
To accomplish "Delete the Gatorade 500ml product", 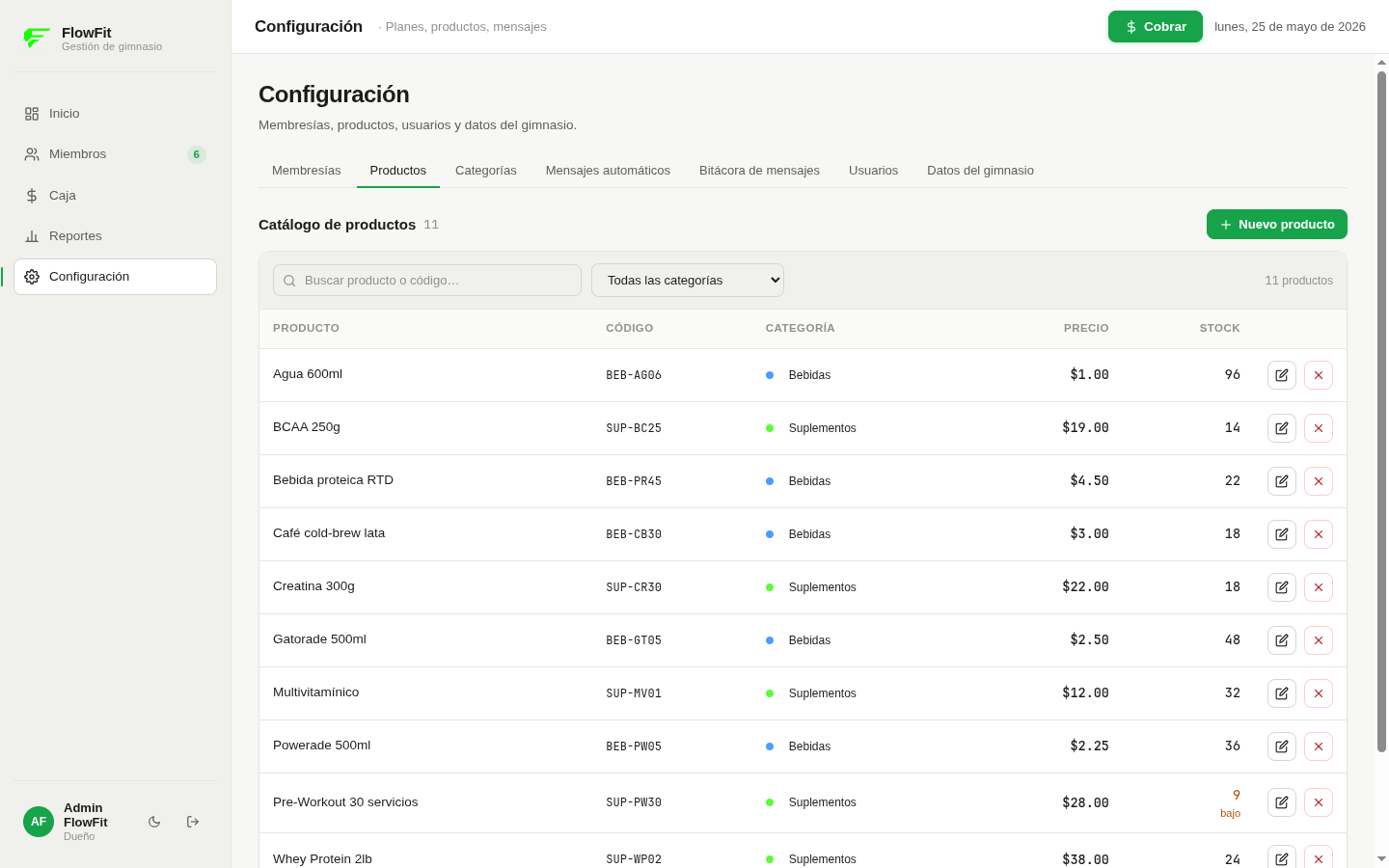I will coord(1318,640).
